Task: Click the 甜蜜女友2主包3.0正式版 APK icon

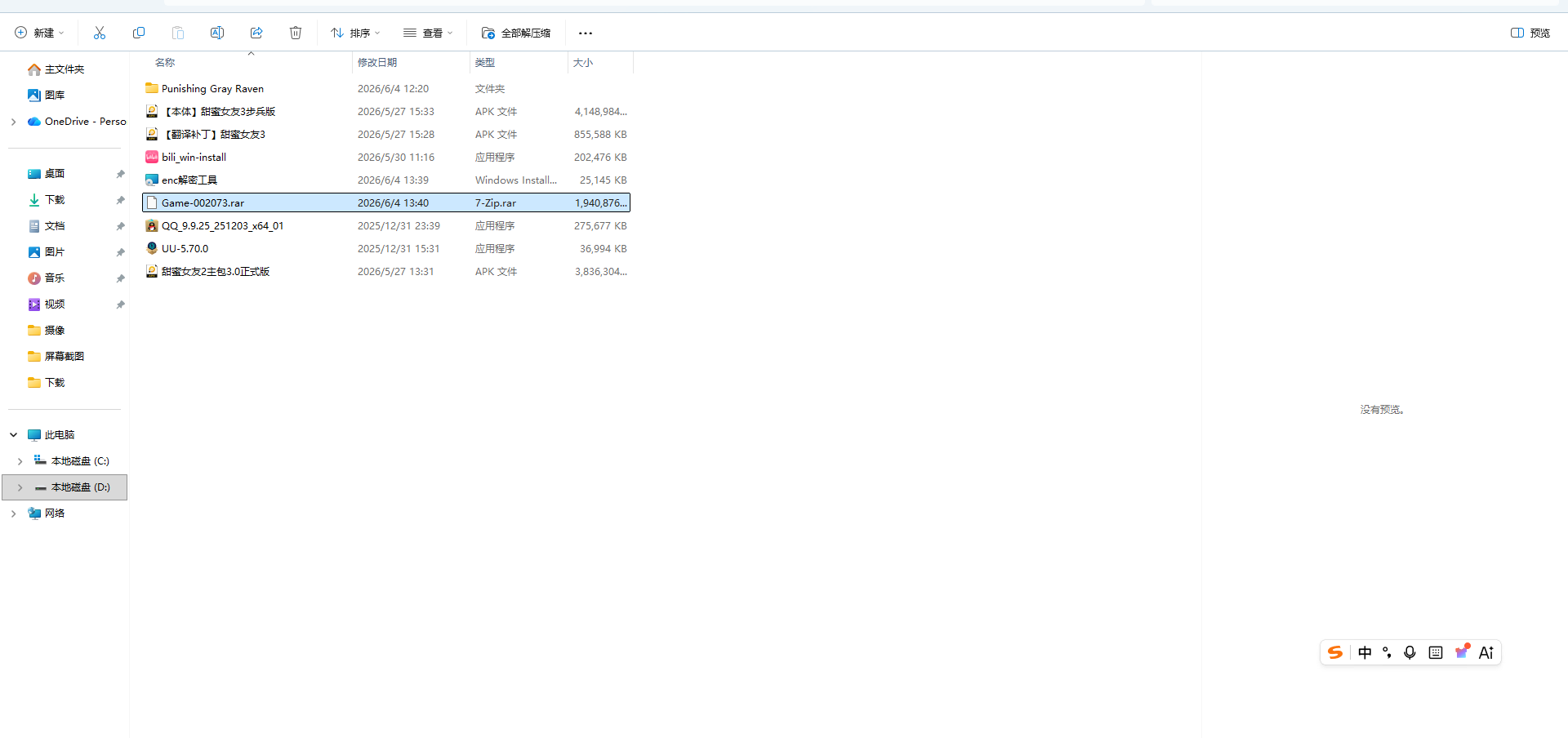Action: [152, 271]
